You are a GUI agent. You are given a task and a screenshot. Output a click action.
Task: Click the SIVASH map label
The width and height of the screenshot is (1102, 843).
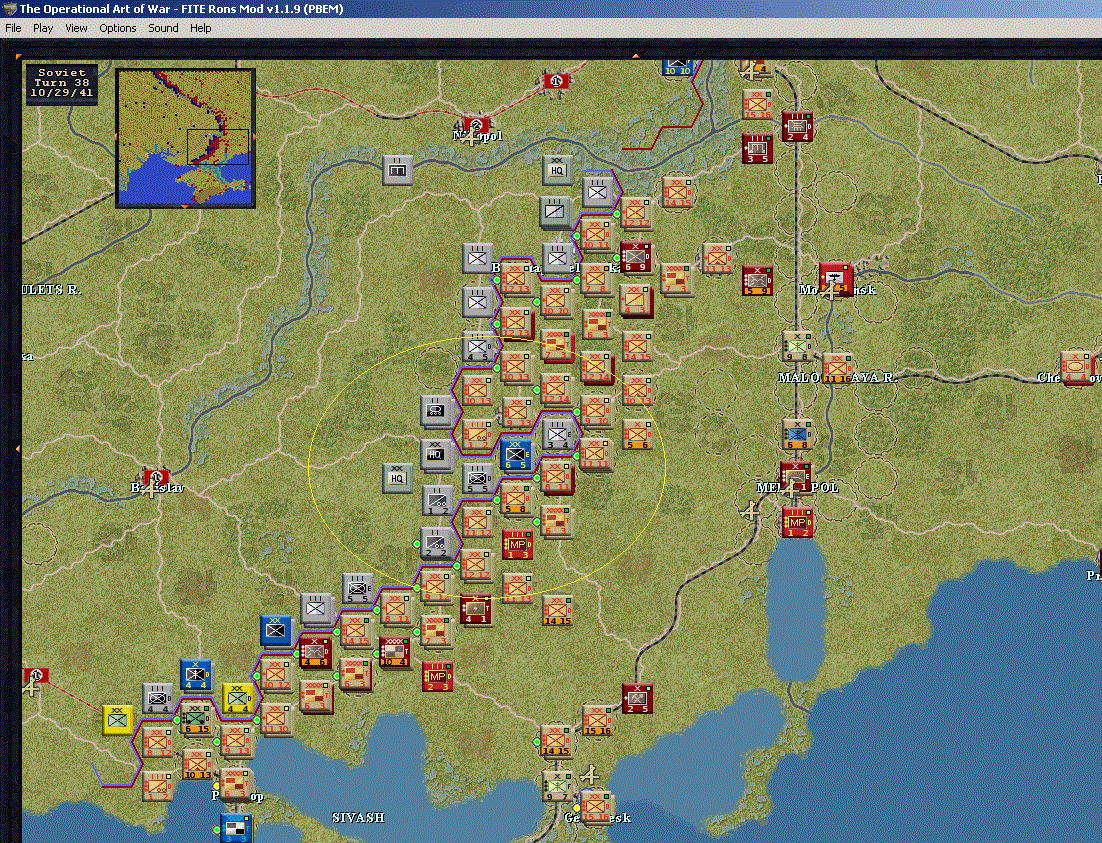(x=358, y=818)
